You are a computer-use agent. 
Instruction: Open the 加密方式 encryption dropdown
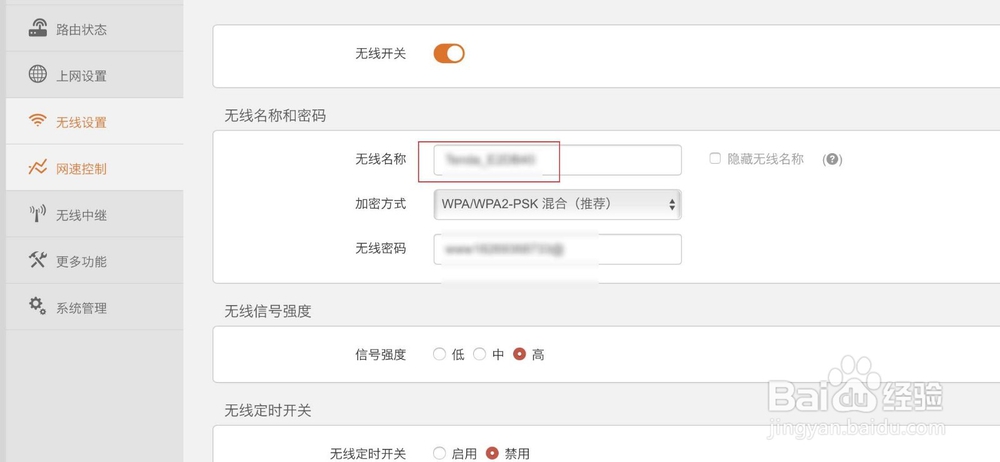pyautogui.click(x=557, y=204)
